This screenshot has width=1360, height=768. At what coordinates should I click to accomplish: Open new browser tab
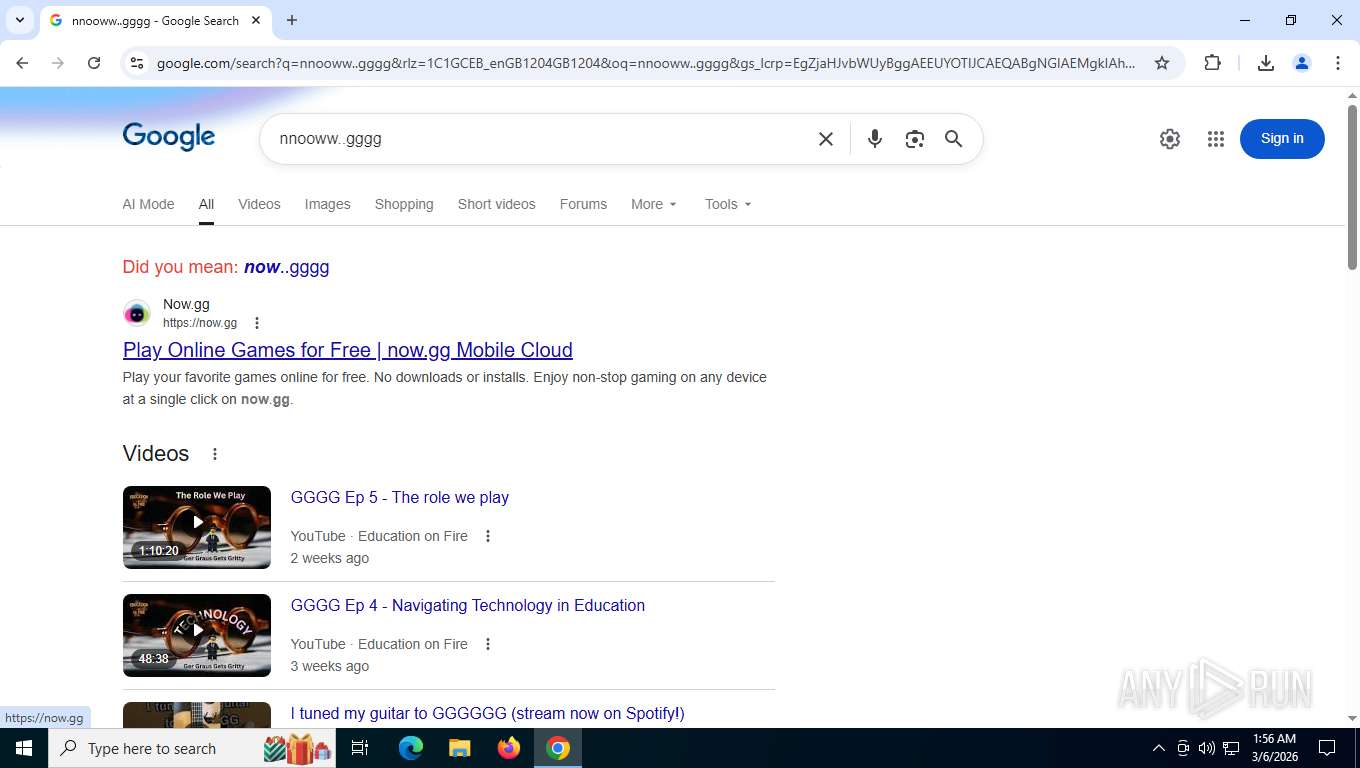[x=292, y=20]
